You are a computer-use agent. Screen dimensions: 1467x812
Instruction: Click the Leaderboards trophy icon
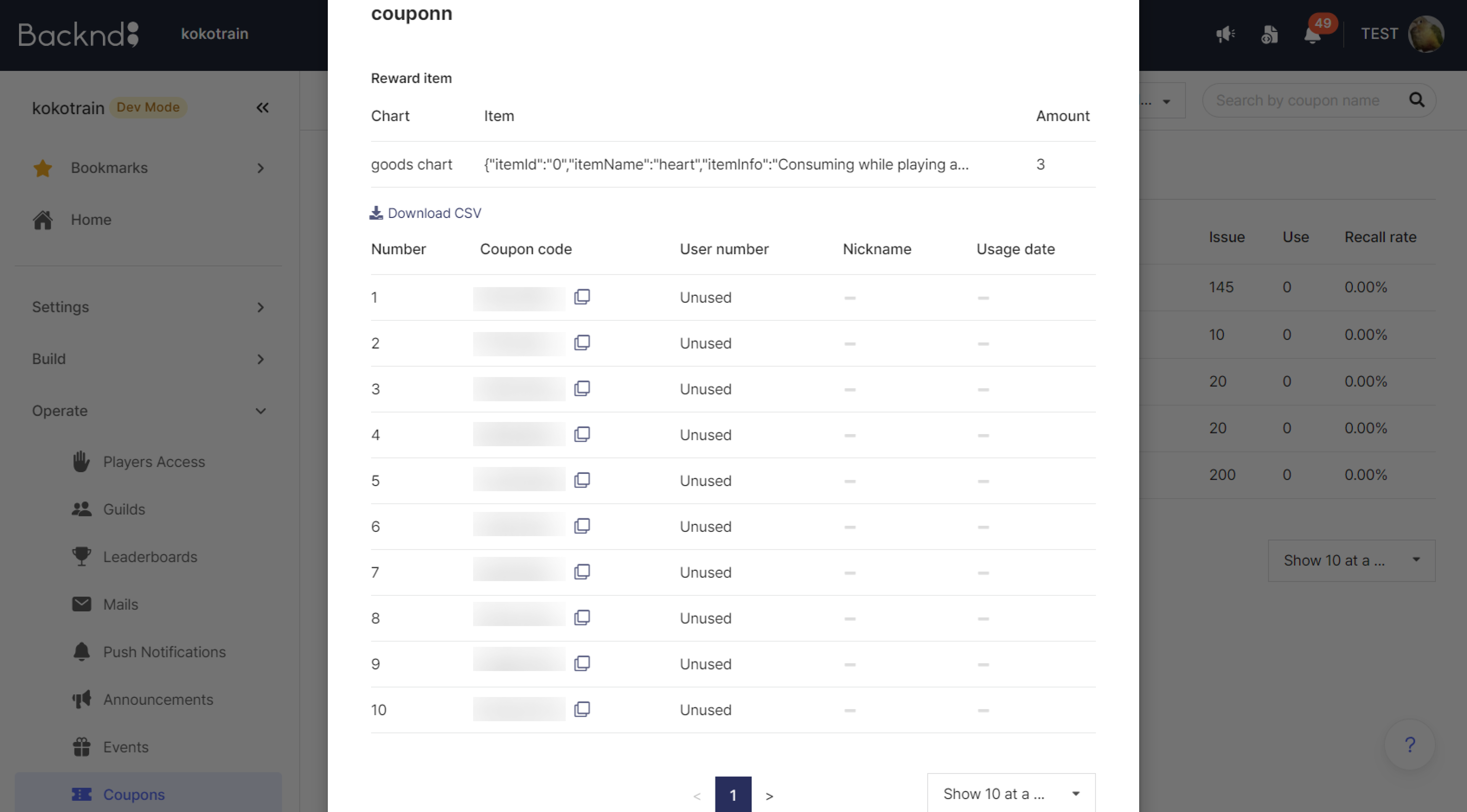pyautogui.click(x=82, y=556)
